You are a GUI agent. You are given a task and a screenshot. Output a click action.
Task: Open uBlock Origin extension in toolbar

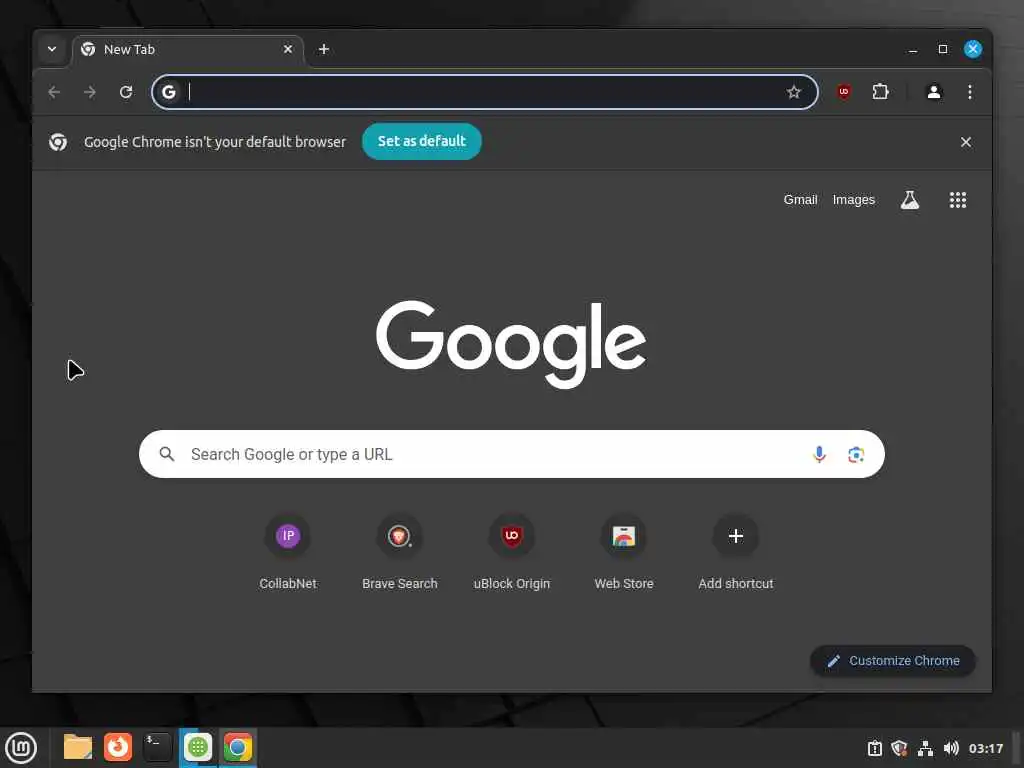tap(844, 92)
